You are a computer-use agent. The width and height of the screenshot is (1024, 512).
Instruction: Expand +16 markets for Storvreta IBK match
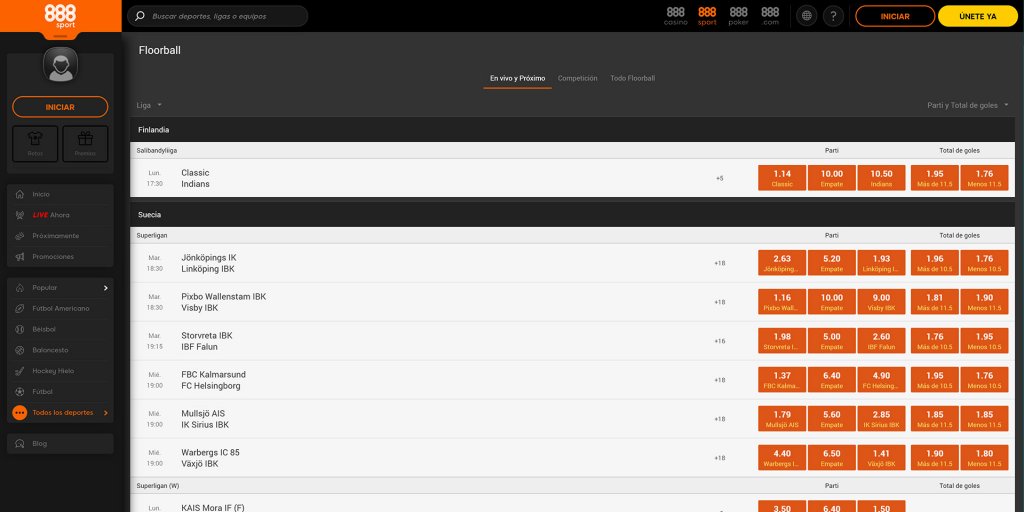point(719,341)
